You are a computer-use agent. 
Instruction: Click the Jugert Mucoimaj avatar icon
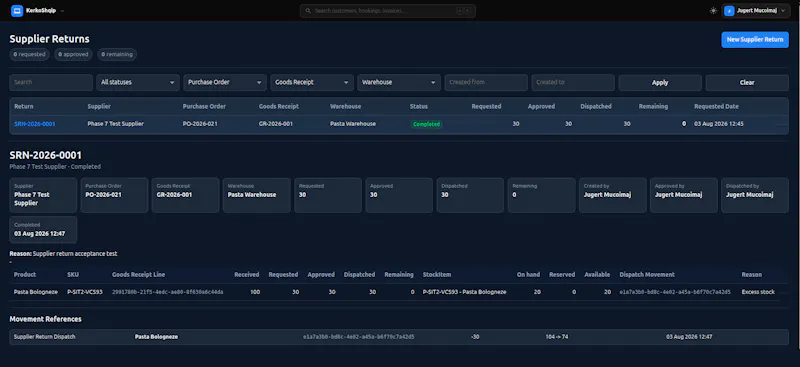tap(729, 11)
